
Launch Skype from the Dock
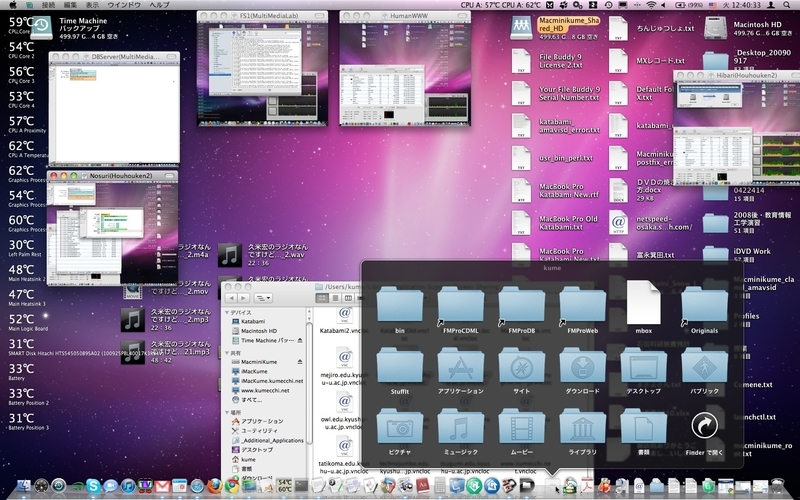(93, 485)
